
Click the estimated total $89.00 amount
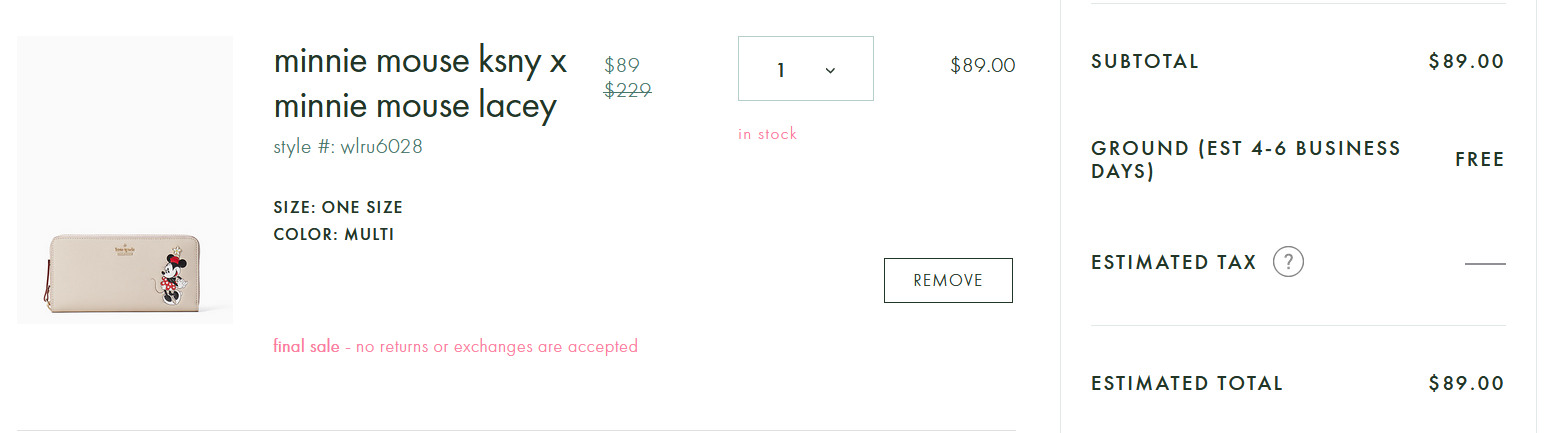tap(1466, 383)
